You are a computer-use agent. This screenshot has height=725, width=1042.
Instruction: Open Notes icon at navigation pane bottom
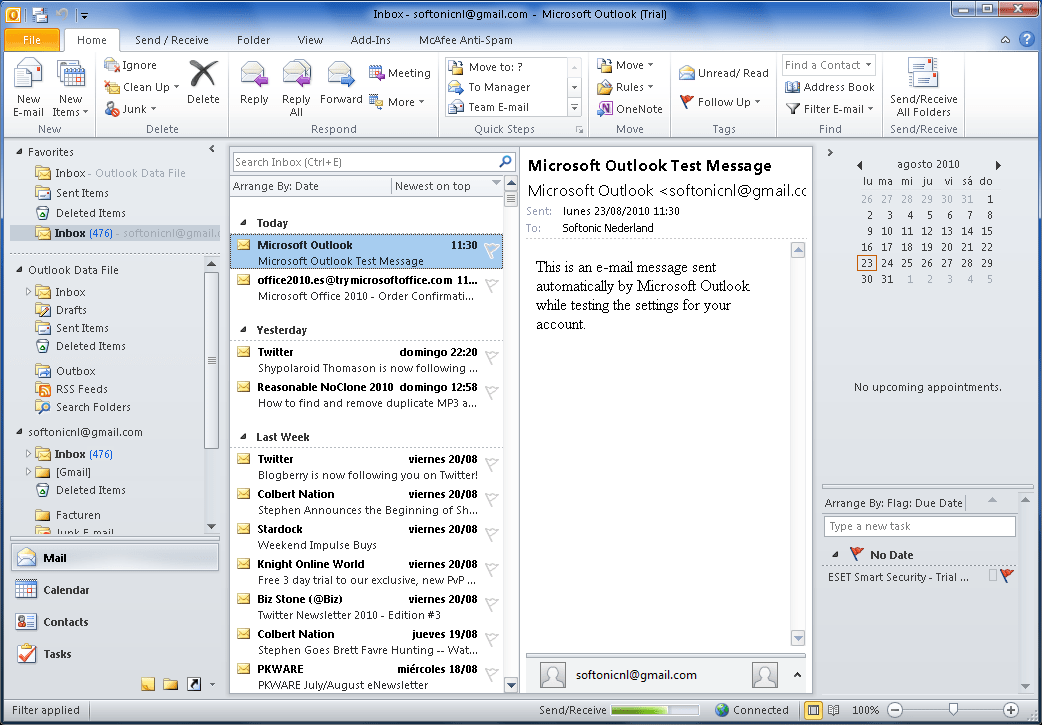click(148, 684)
